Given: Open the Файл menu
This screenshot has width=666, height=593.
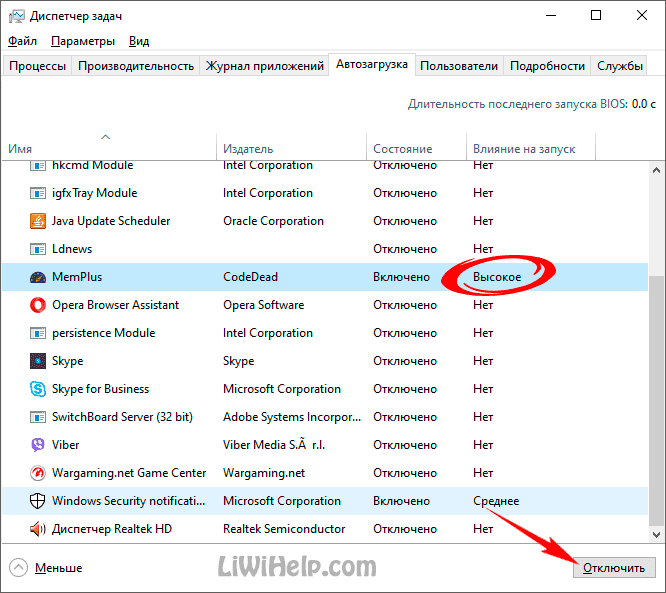Looking at the screenshot, I should coord(23,41).
